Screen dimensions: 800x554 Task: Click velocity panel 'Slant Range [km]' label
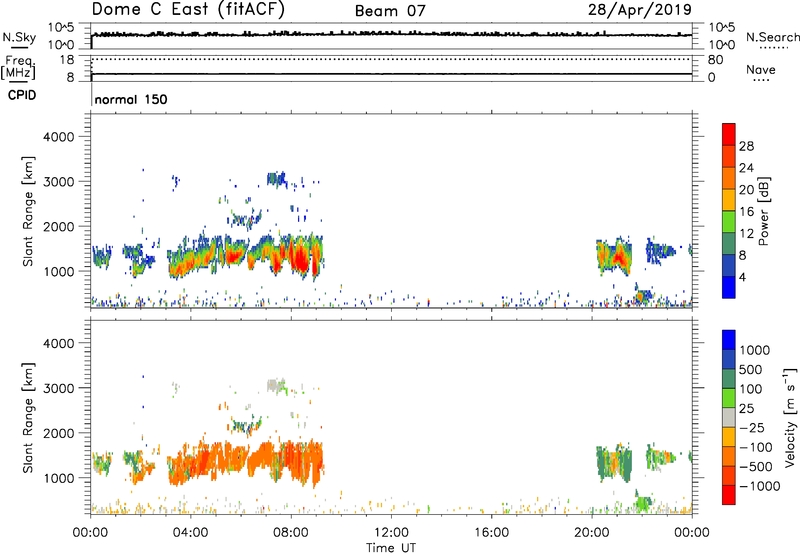(x=28, y=418)
